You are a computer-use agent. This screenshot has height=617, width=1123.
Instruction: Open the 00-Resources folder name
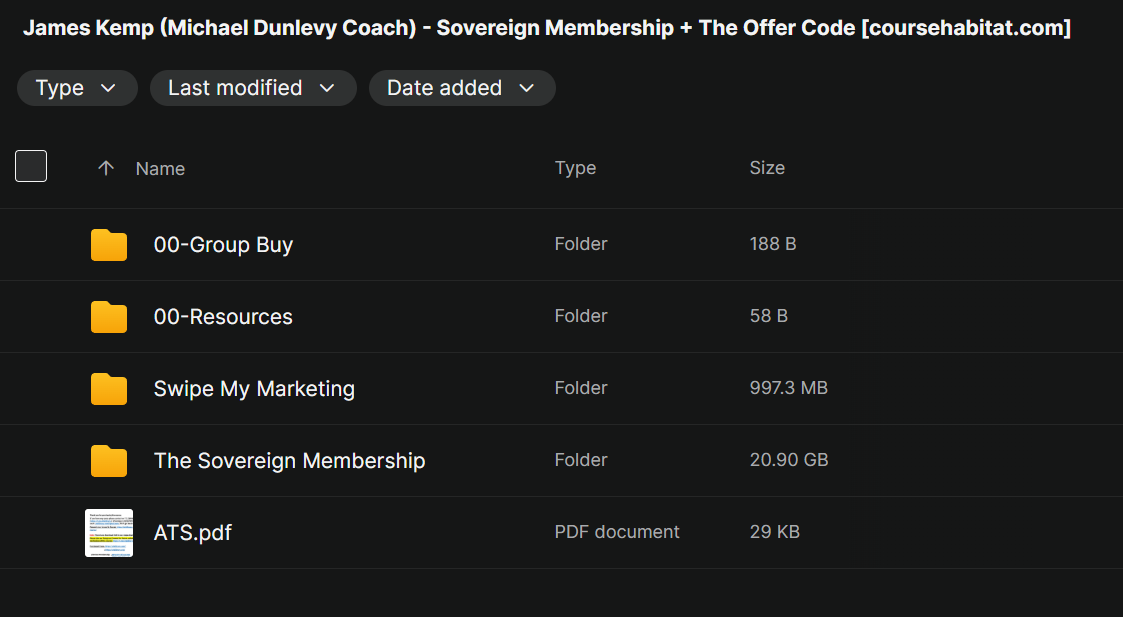point(223,317)
